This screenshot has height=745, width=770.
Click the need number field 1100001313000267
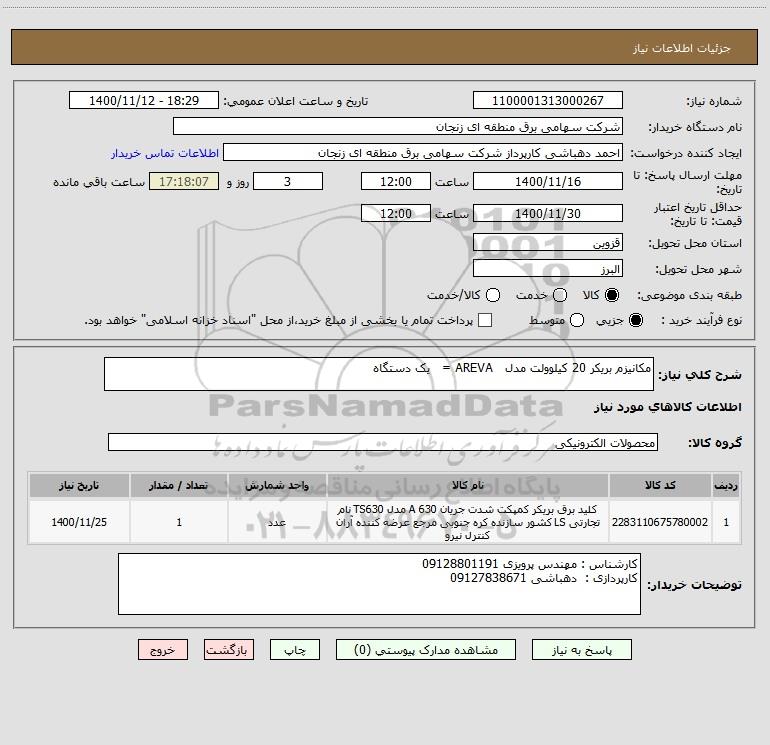click(x=548, y=100)
